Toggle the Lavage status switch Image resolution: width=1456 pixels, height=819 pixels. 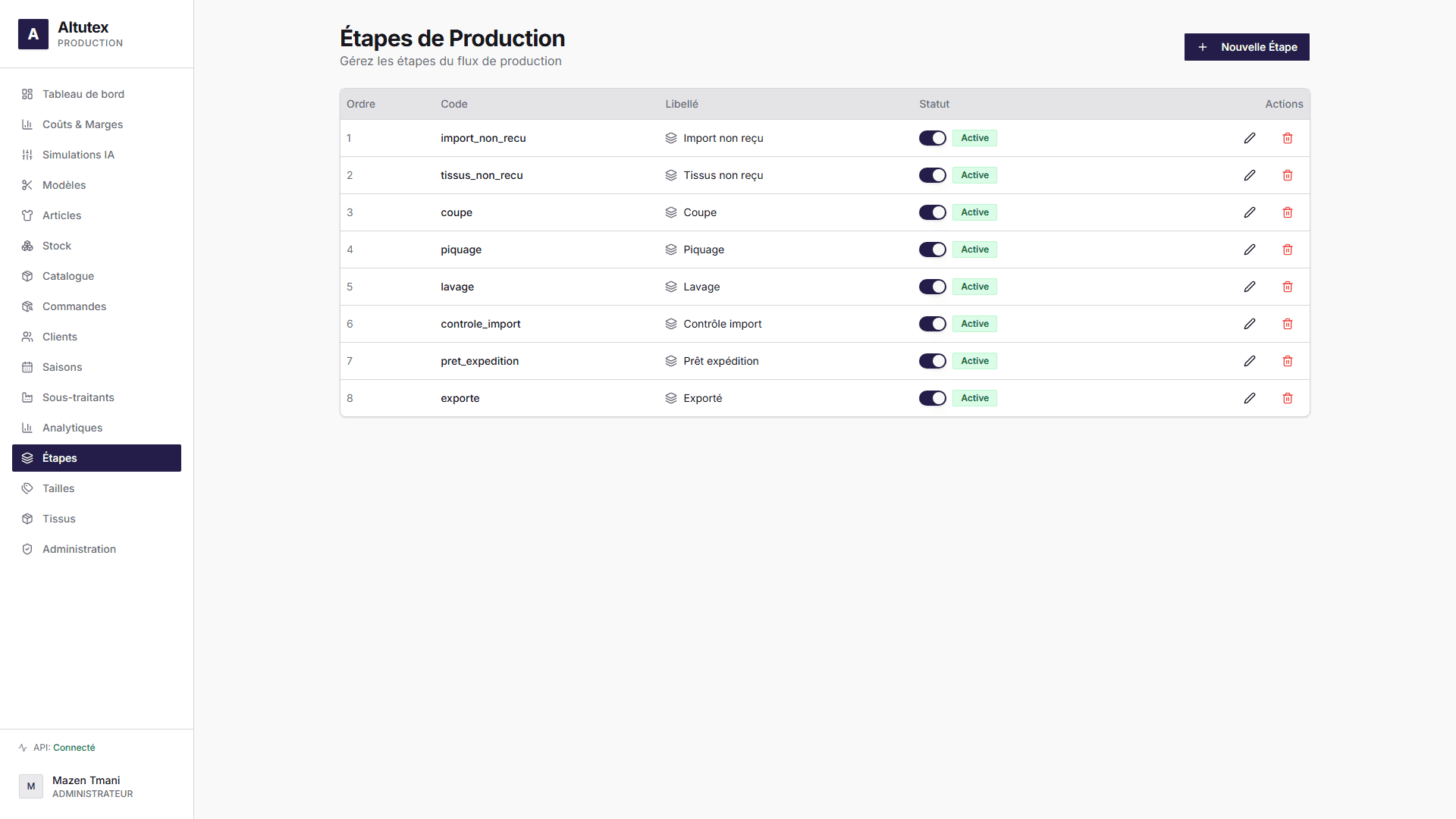(x=933, y=287)
